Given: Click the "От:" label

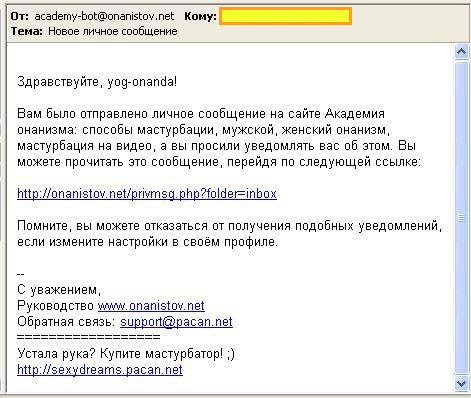Looking at the screenshot, I should tap(20, 16).
